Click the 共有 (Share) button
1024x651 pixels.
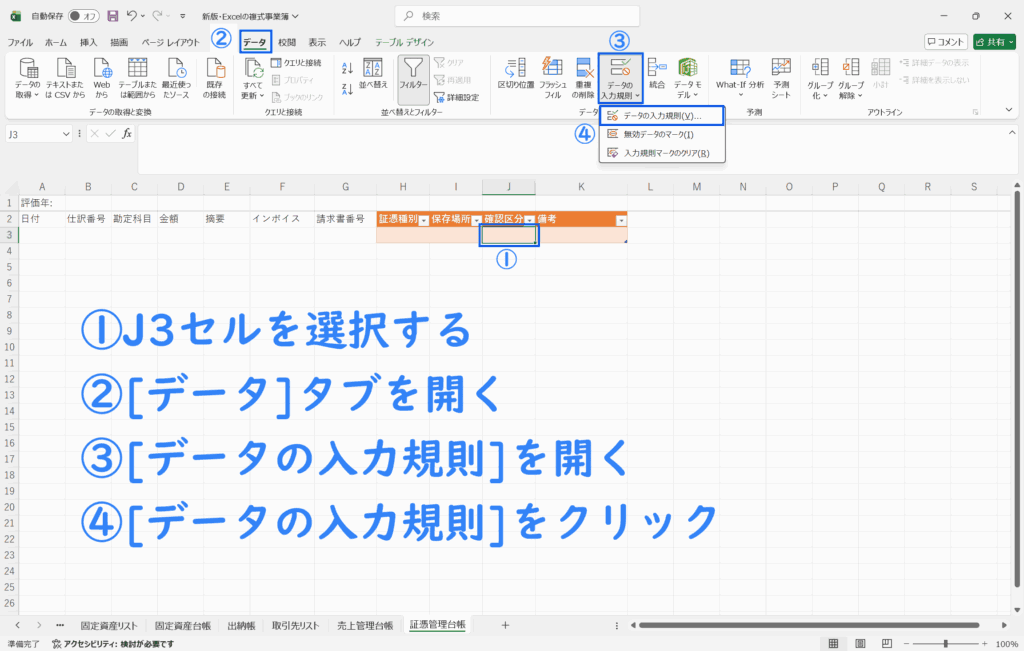tap(990, 42)
